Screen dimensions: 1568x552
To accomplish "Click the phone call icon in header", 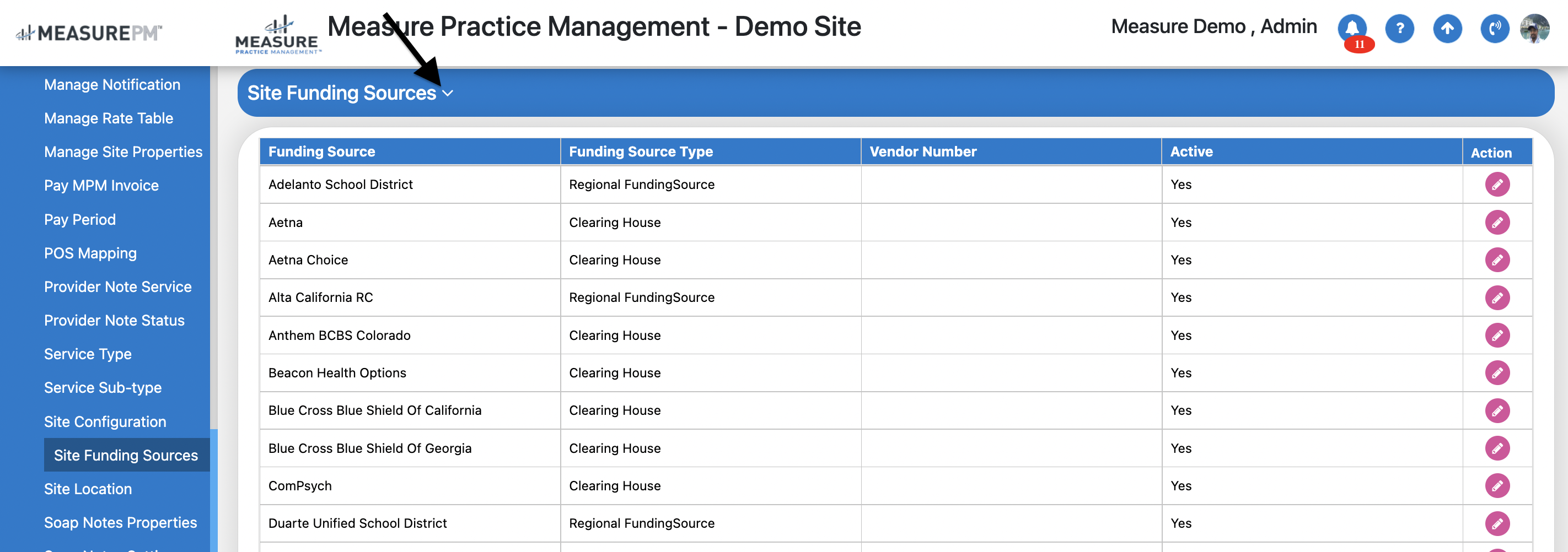I will pyautogui.click(x=1494, y=28).
